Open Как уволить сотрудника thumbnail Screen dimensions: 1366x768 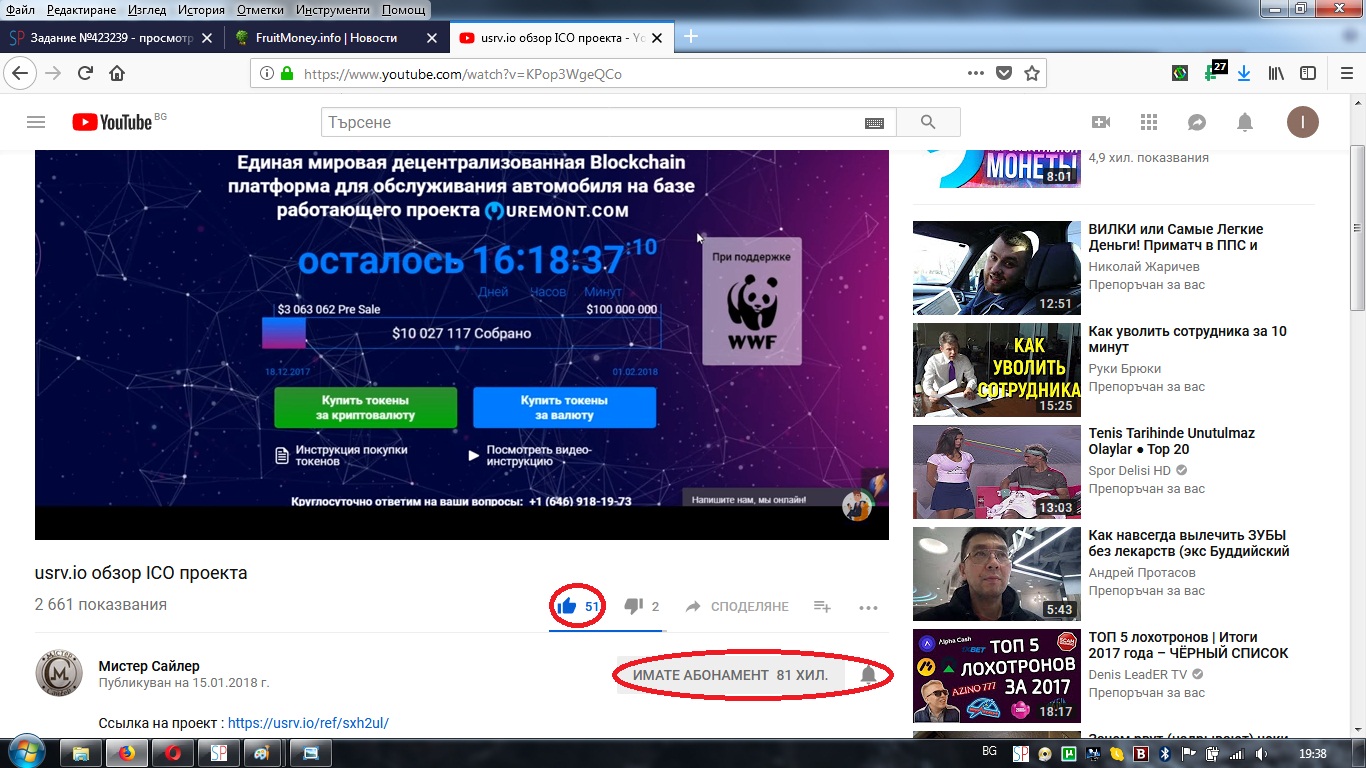[997, 370]
